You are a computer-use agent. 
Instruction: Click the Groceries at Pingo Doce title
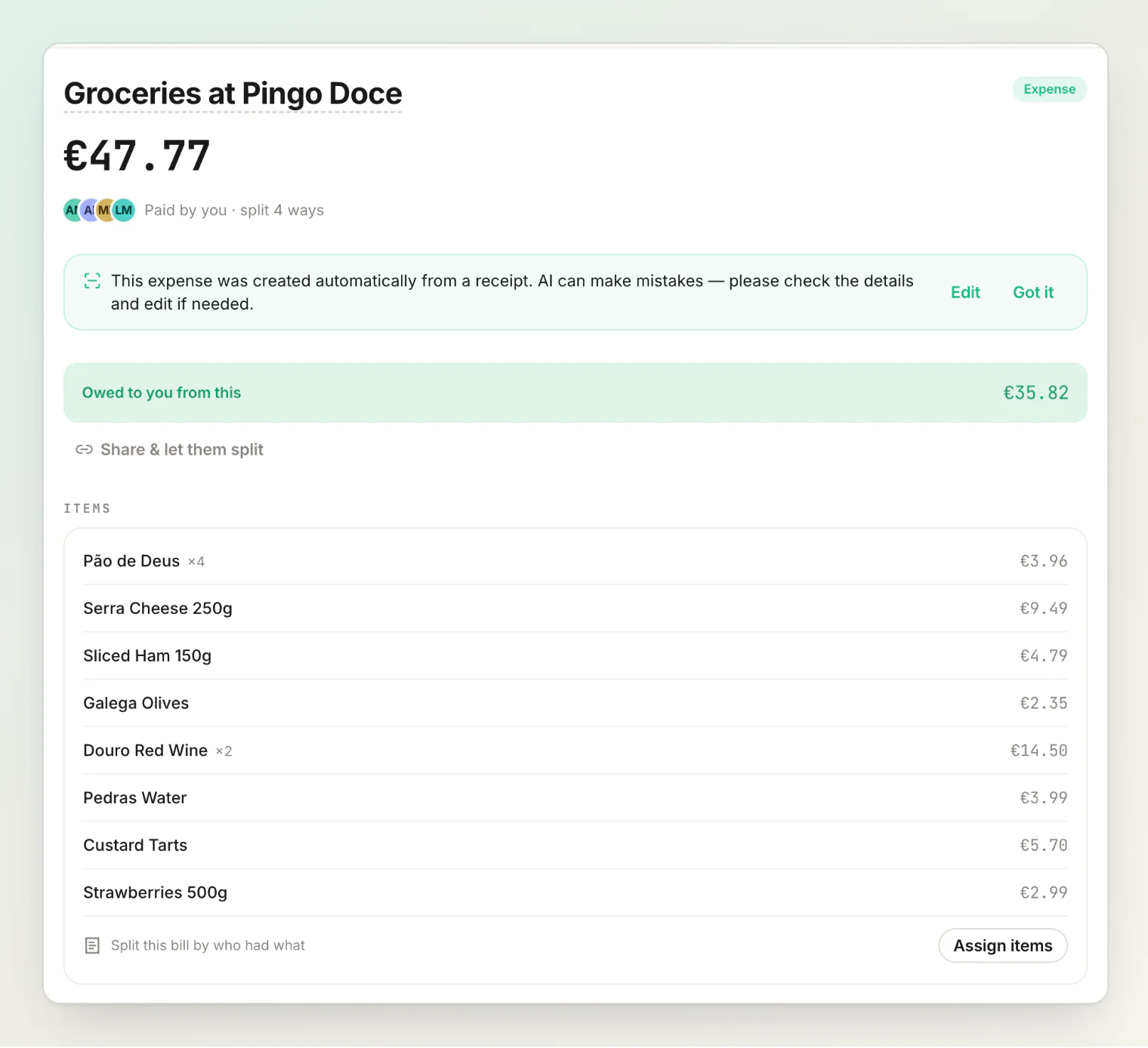[233, 94]
